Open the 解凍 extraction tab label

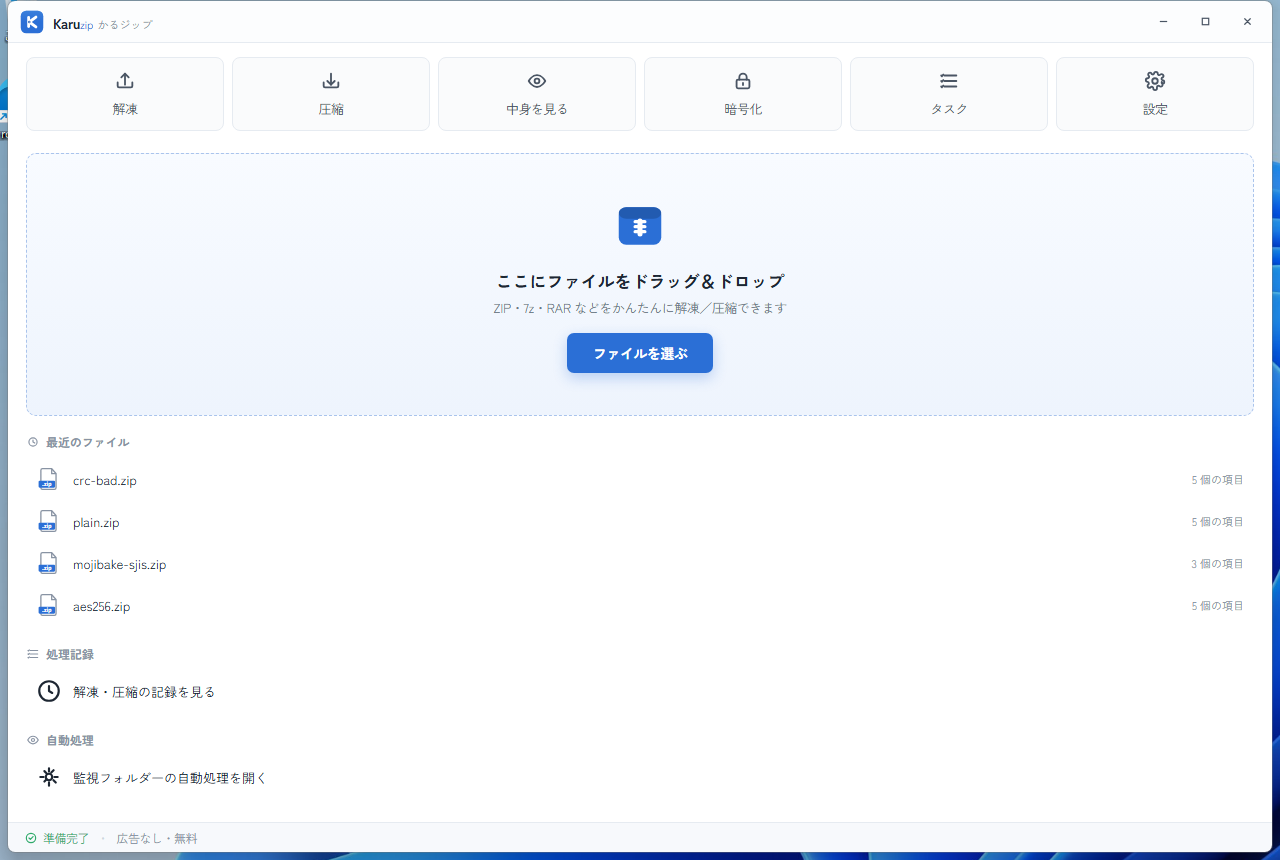coord(125,109)
